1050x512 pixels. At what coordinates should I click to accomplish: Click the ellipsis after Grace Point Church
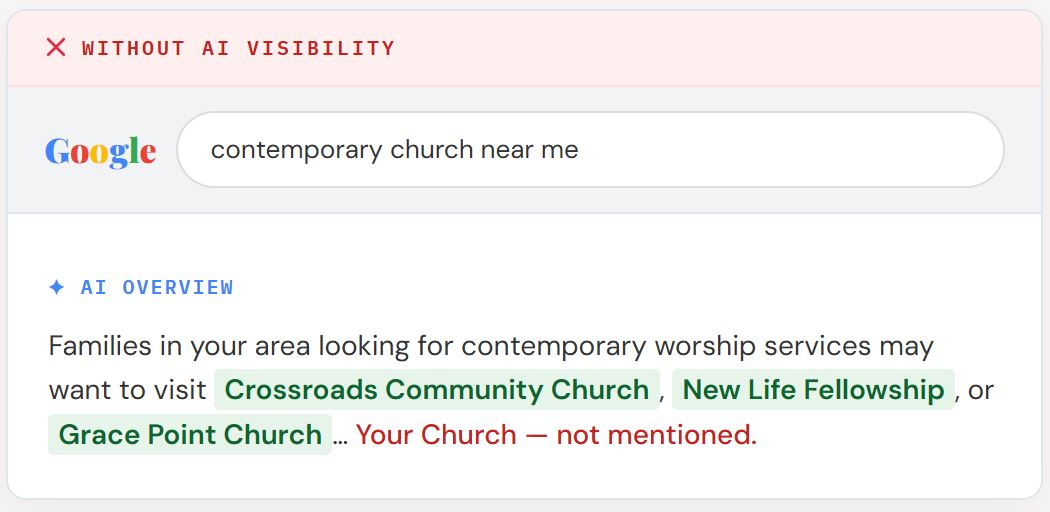(340, 436)
